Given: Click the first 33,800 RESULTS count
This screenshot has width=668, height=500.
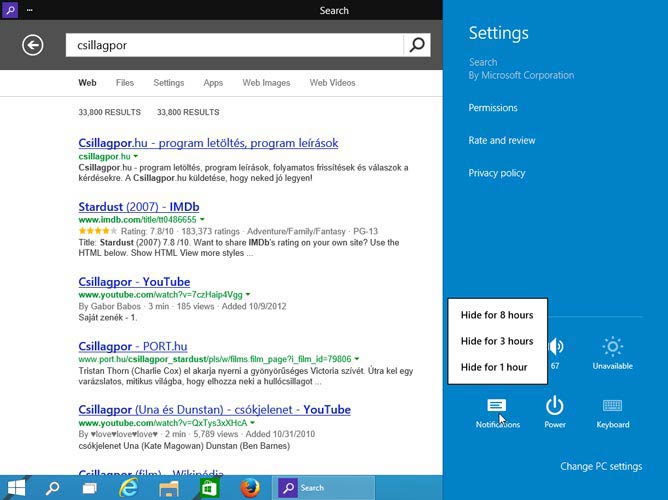Looking at the screenshot, I should [109, 112].
